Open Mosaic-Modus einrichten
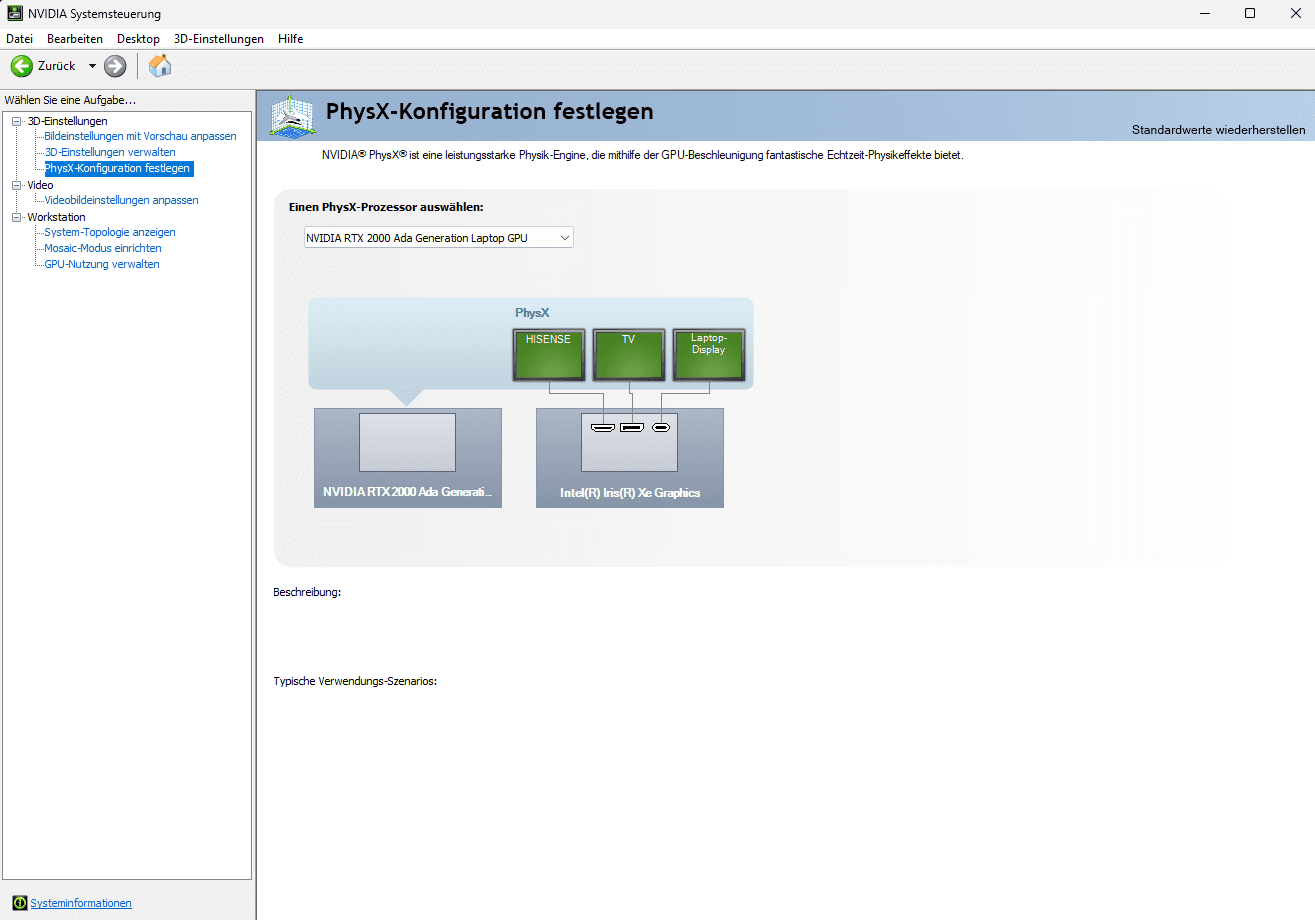The height and width of the screenshot is (920, 1315). 103,248
